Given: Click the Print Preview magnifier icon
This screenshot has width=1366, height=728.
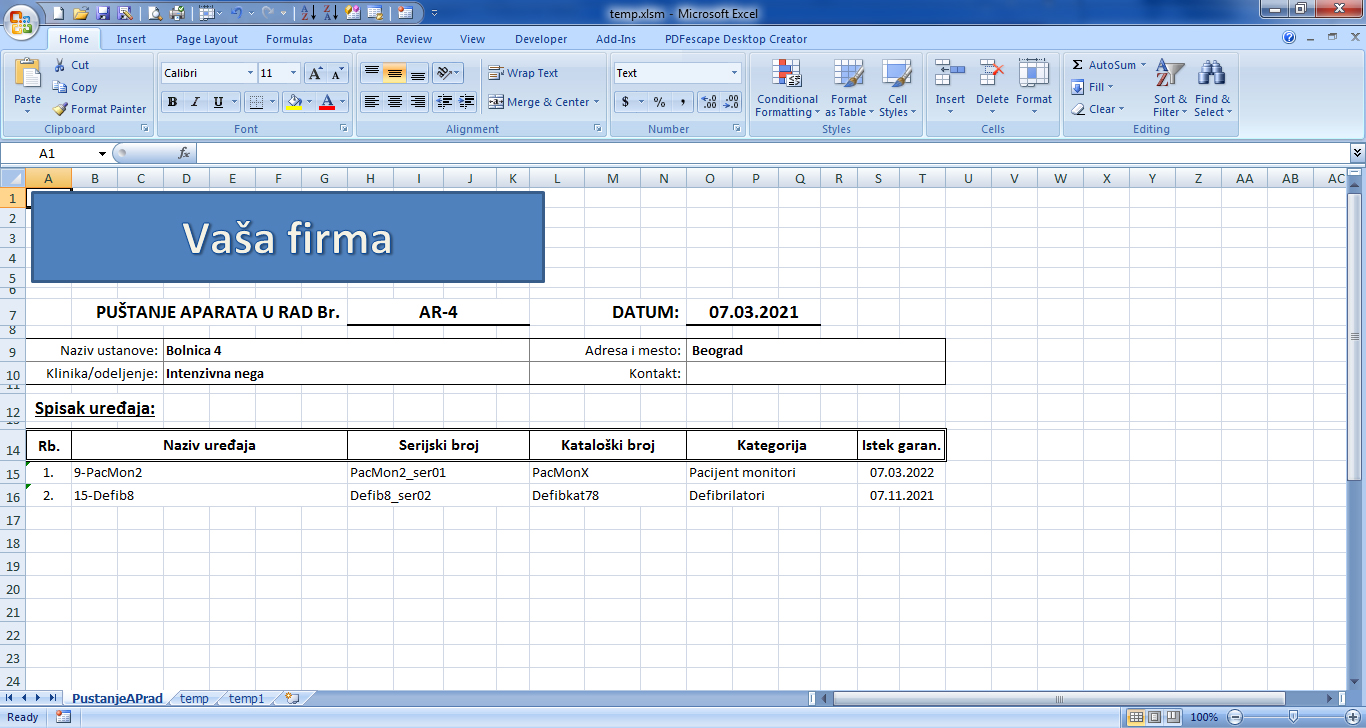Looking at the screenshot, I should pyautogui.click(x=154, y=13).
